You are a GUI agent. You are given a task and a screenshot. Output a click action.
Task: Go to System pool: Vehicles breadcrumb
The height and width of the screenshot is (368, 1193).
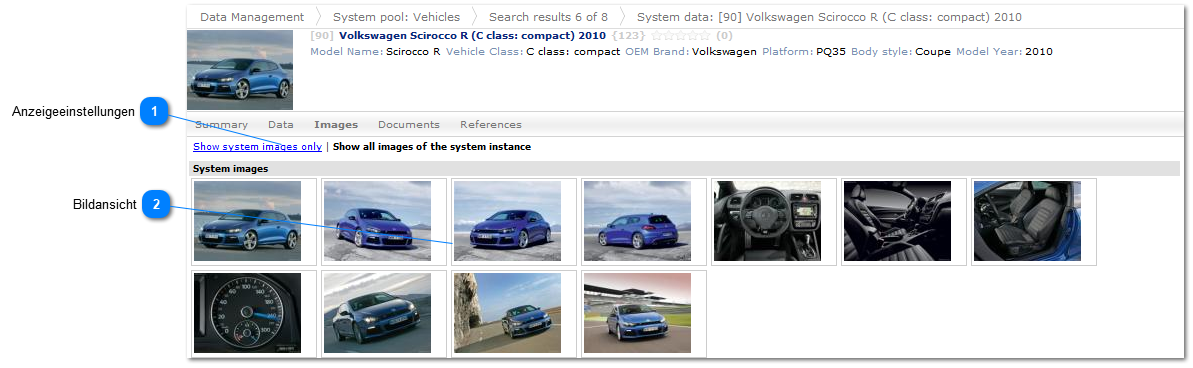click(396, 17)
